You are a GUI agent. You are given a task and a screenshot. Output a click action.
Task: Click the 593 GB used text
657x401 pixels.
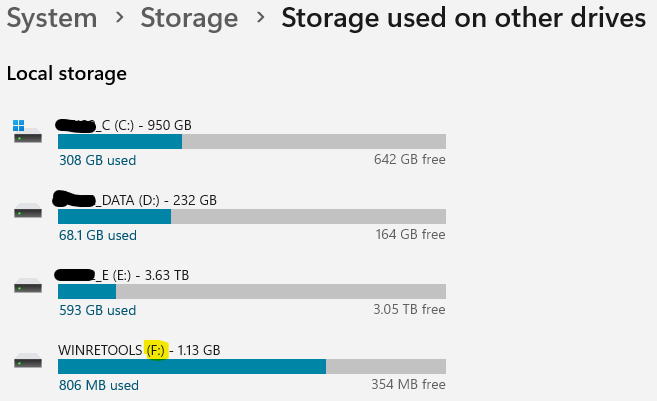(x=98, y=310)
